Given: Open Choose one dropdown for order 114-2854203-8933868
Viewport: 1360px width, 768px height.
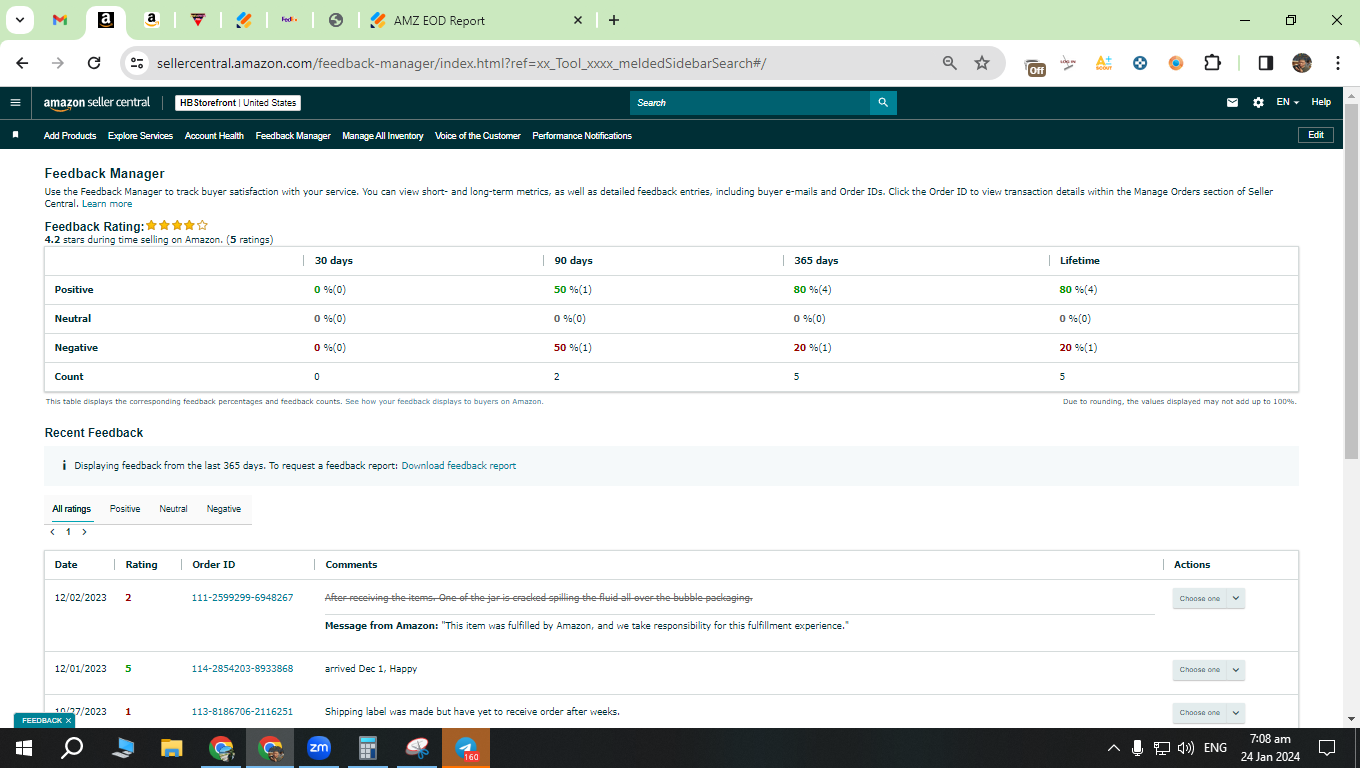Looking at the screenshot, I should (1208, 670).
